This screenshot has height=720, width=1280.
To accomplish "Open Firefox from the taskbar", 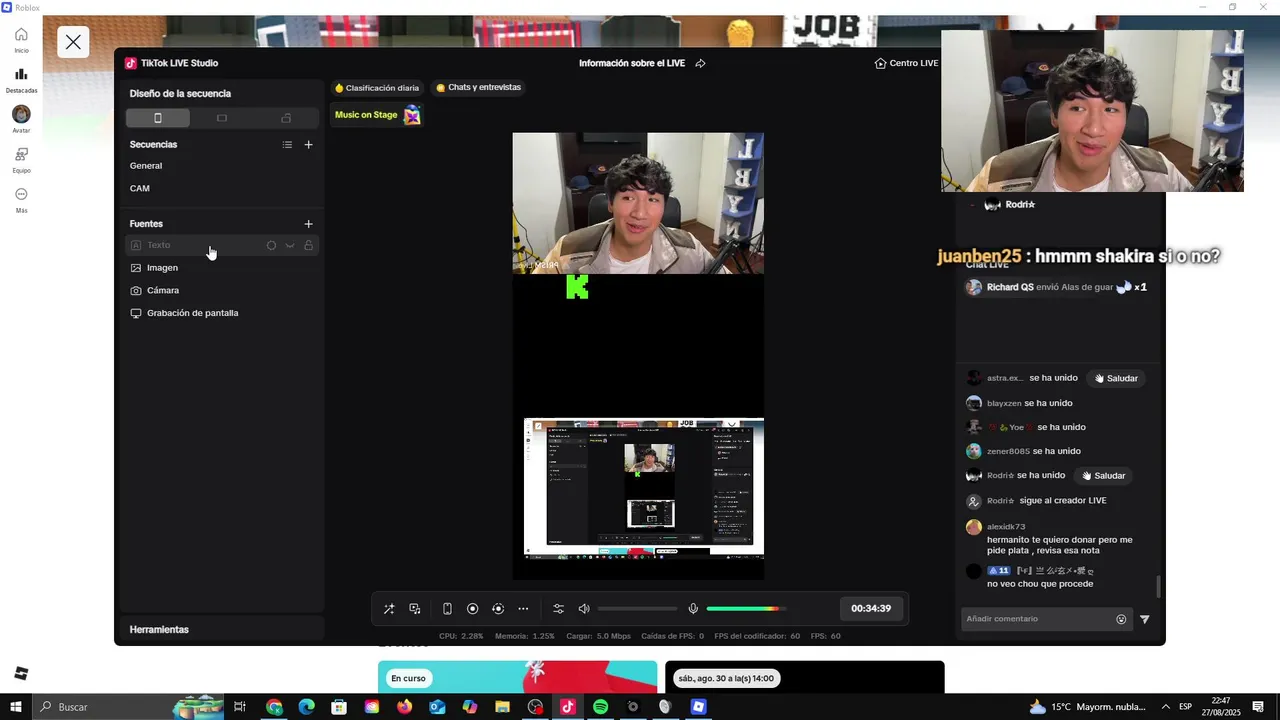I will 404,707.
